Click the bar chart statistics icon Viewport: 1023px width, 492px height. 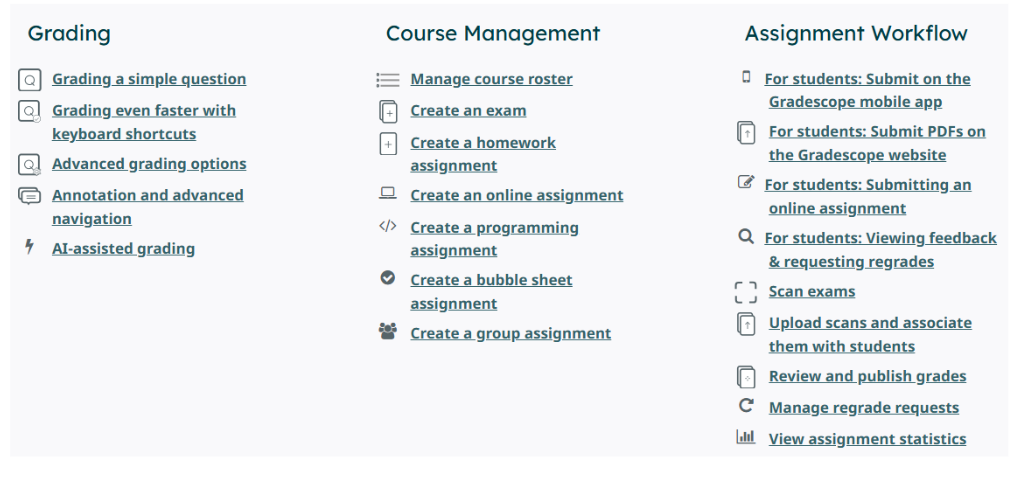746,437
